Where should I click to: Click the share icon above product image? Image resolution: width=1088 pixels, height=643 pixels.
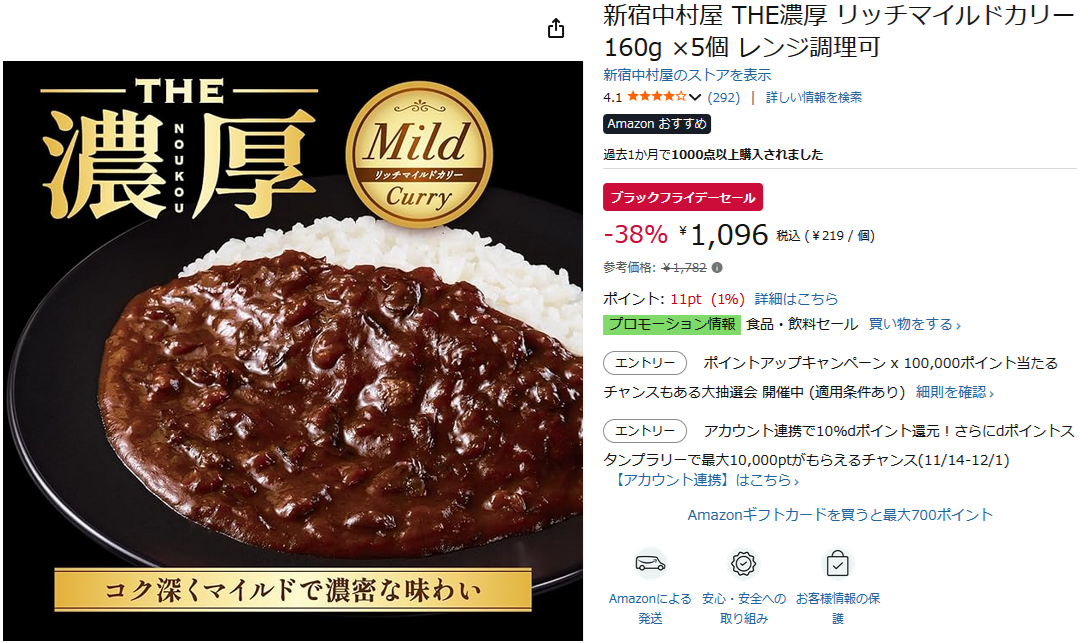click(556, 28)
